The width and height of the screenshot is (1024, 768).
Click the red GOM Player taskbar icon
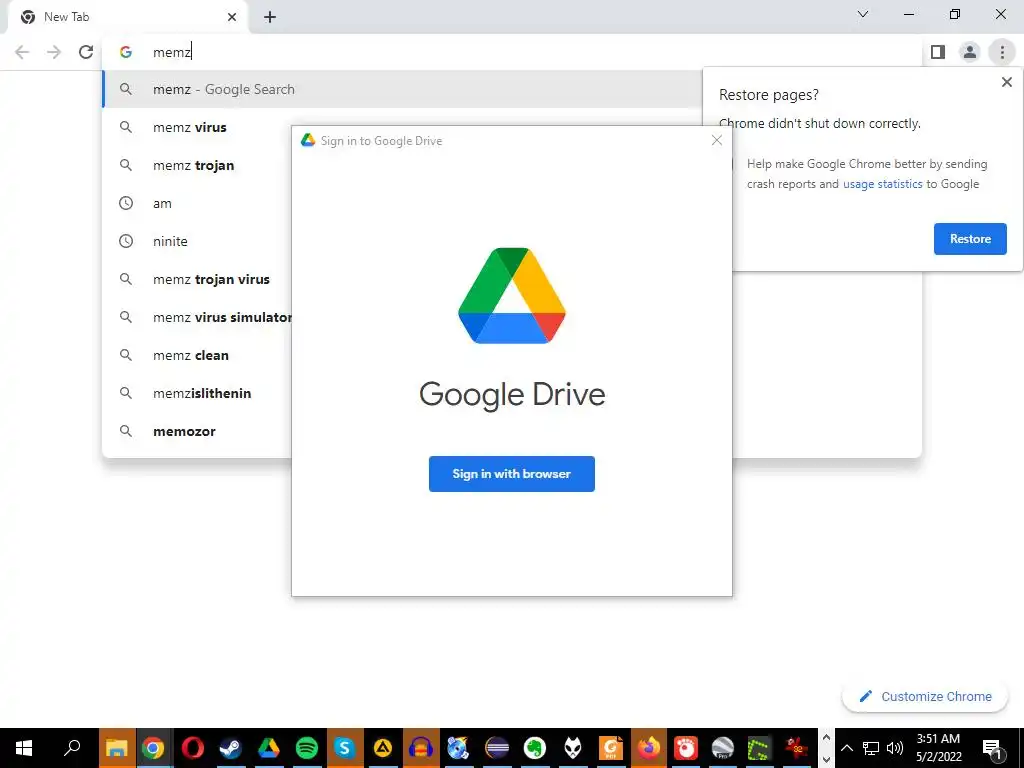tap(686, 748)
